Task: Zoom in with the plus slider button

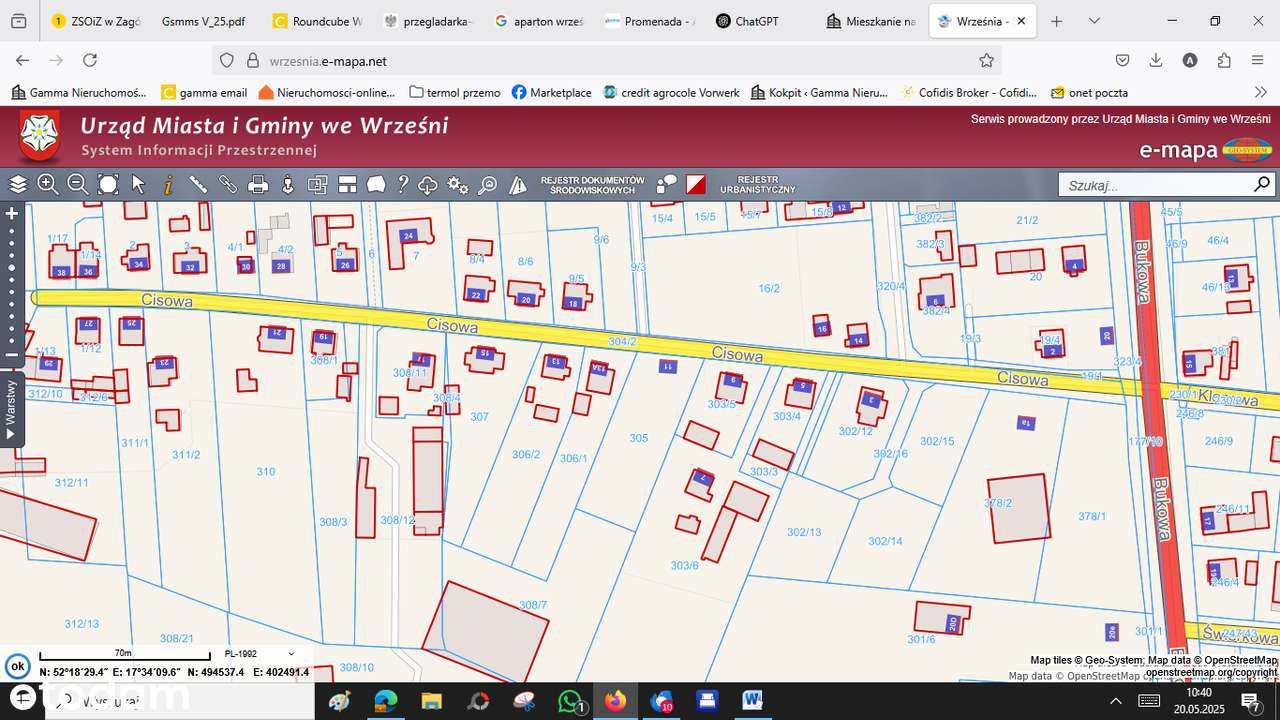Action: click(x=12, y=213)
